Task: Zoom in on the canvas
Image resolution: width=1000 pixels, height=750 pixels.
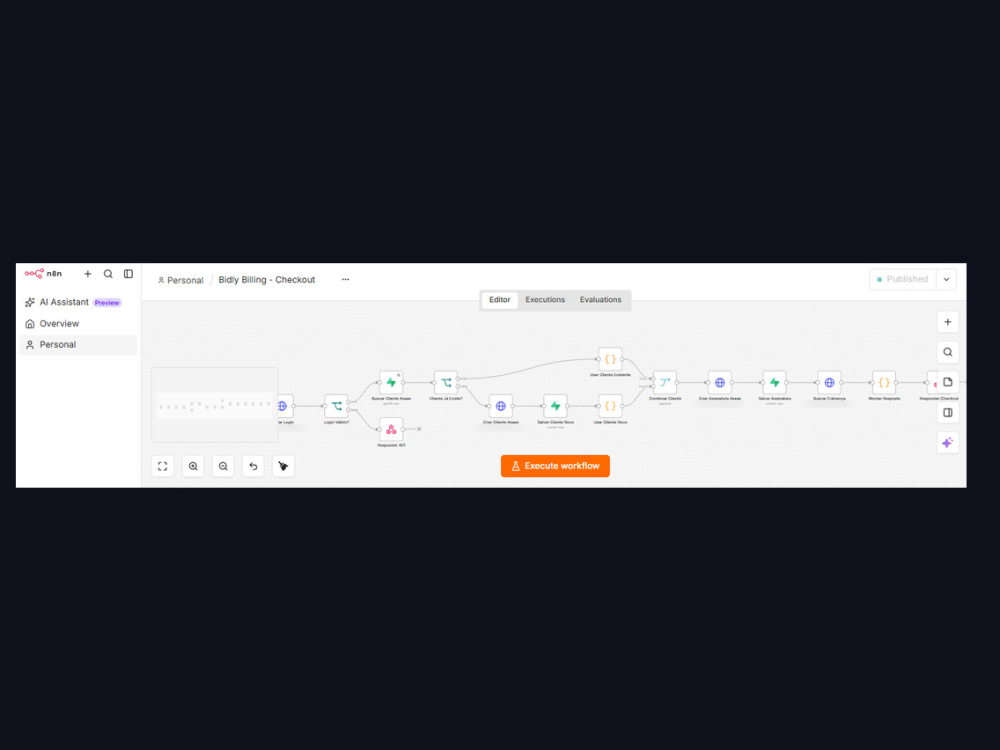Action: click(x=193, y=466)
